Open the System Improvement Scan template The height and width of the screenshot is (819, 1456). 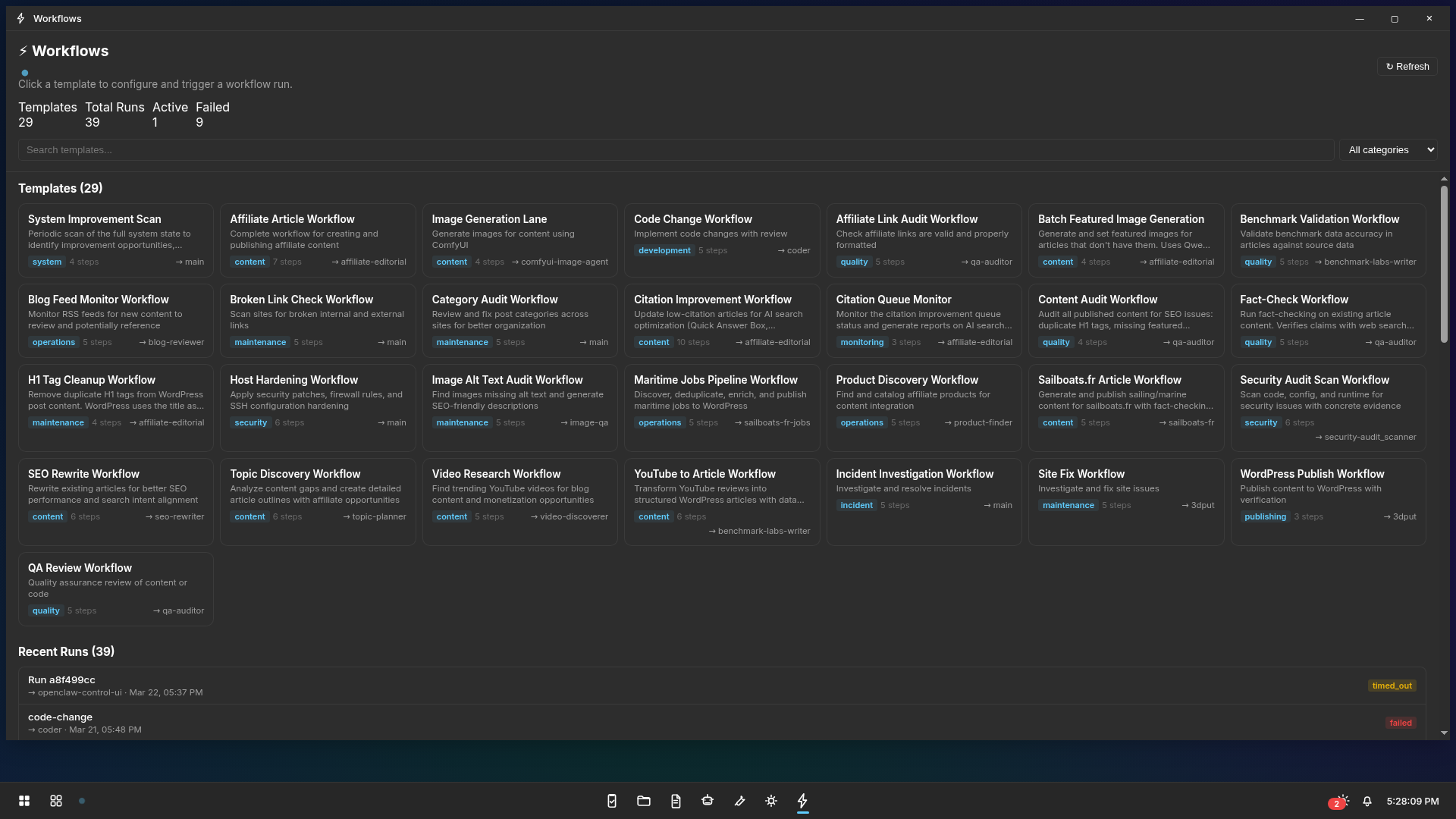click(x=116, y=240)
